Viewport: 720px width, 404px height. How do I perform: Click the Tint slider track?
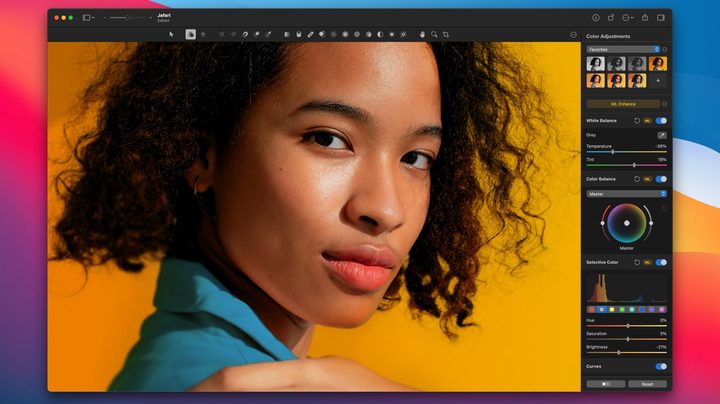626,165
